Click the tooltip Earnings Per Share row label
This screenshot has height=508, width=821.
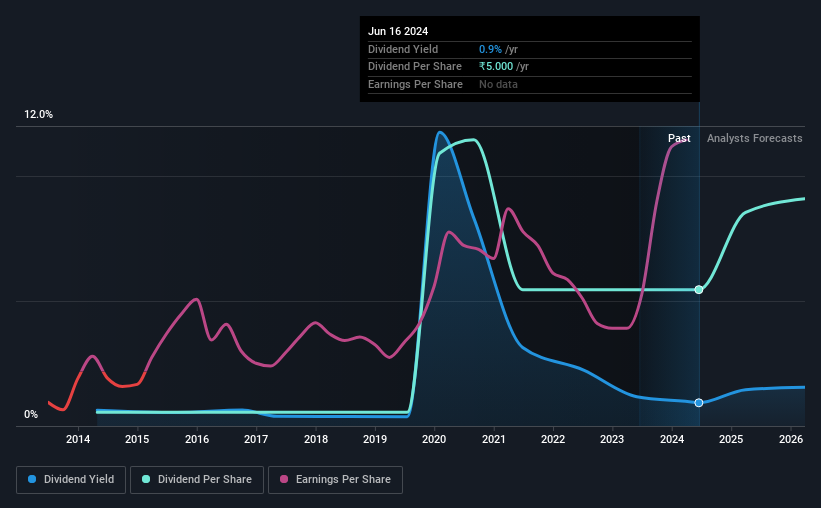(415, 84)
